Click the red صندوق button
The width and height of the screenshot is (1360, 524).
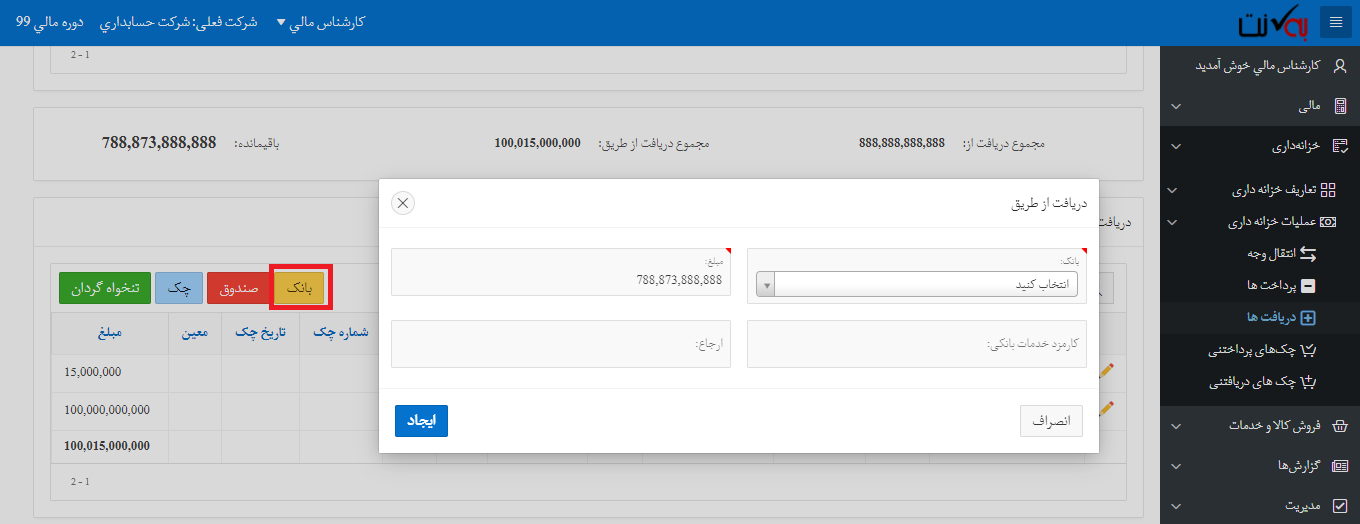pyautogui.click(x=239, y=288)
